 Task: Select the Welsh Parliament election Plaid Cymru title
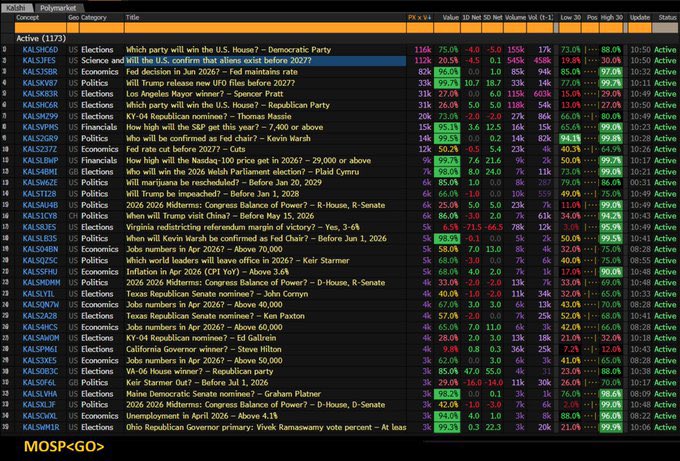tap(242, 172)
